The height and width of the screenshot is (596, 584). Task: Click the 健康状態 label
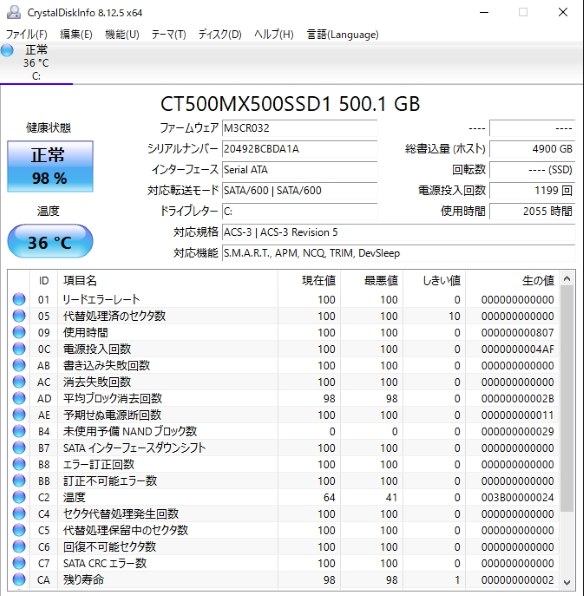pos(48,128)
